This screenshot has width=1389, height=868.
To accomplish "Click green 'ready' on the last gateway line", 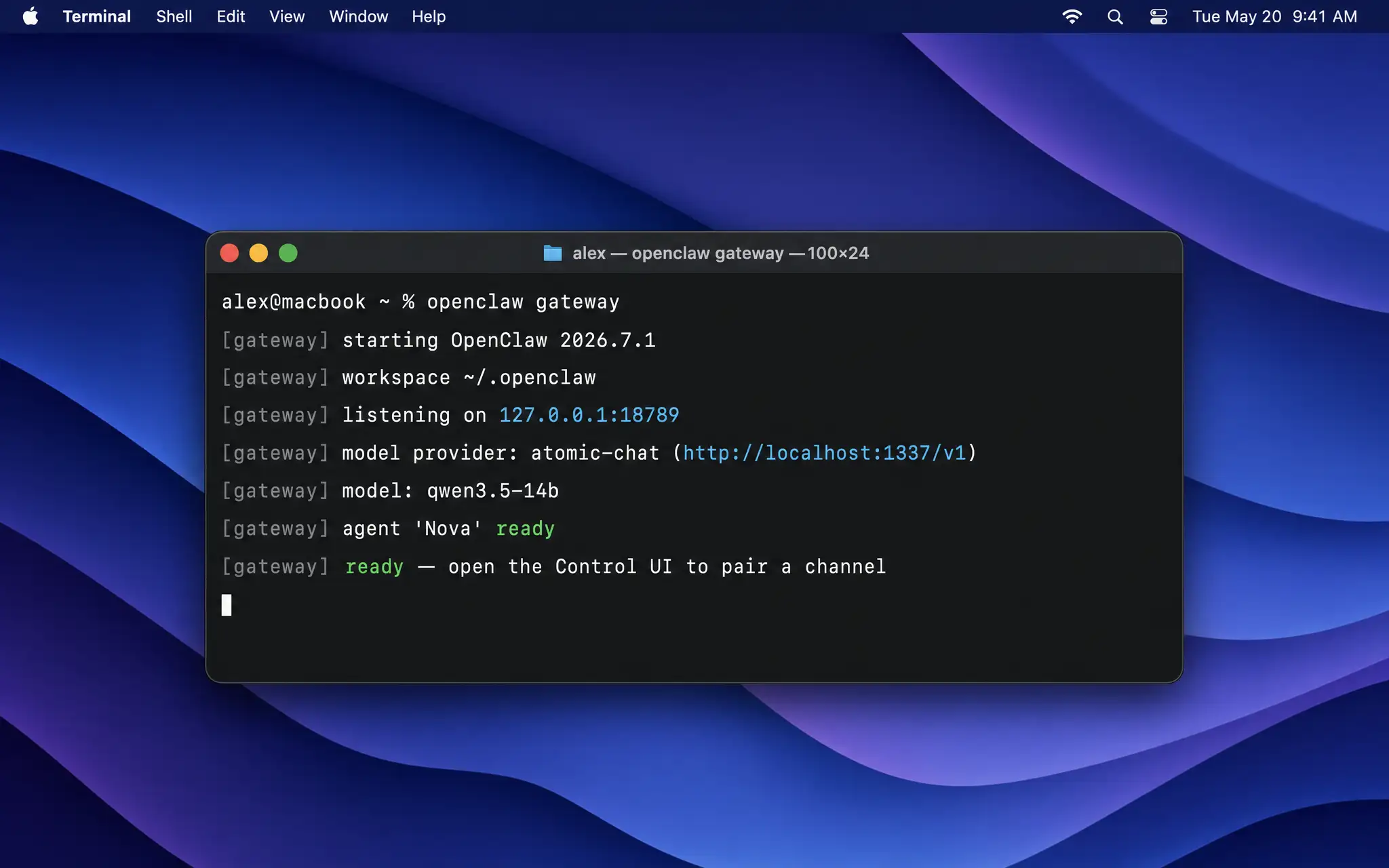I will pos(374,568).
